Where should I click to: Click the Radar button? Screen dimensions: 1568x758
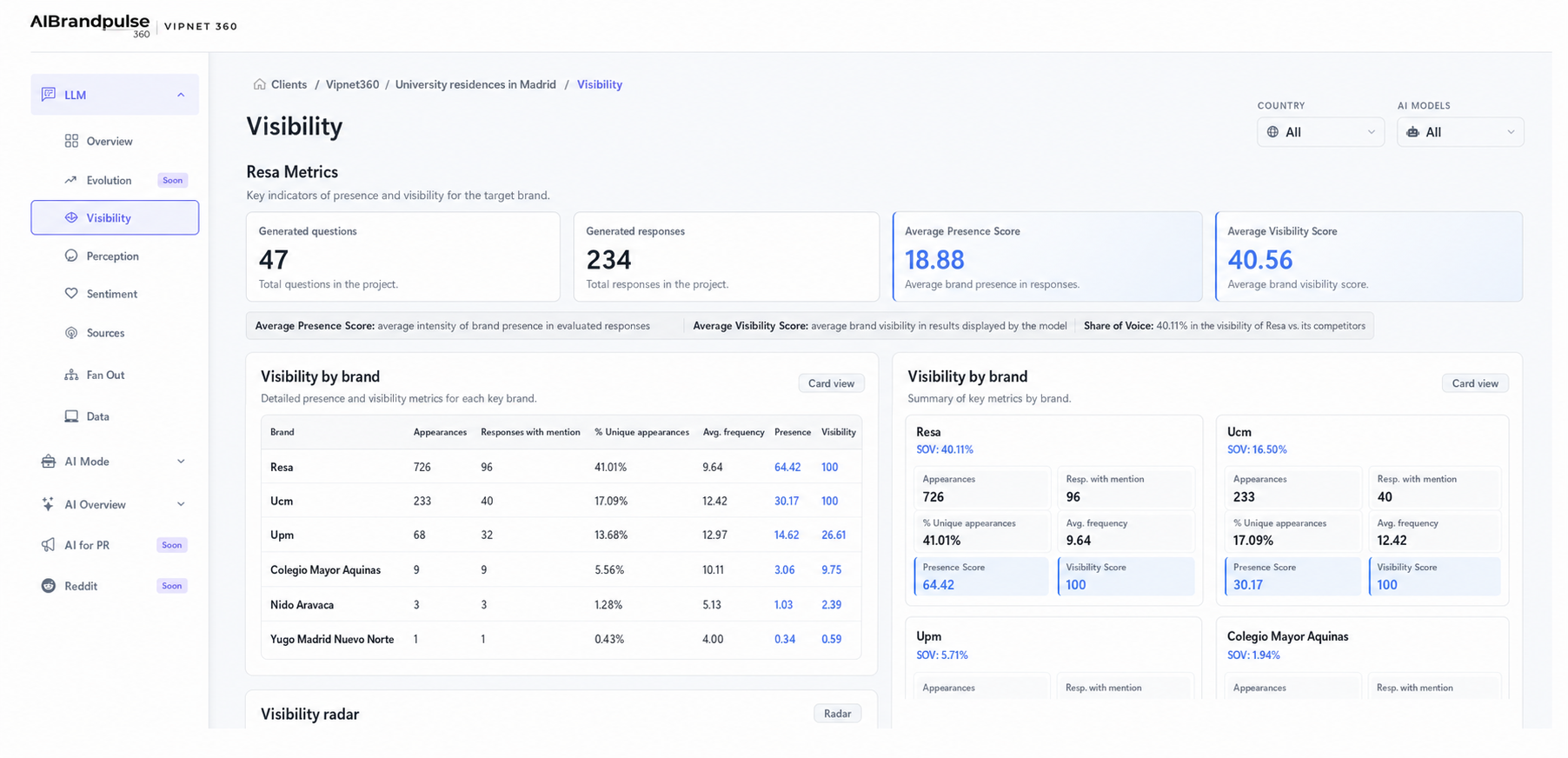tap(837, 714)
